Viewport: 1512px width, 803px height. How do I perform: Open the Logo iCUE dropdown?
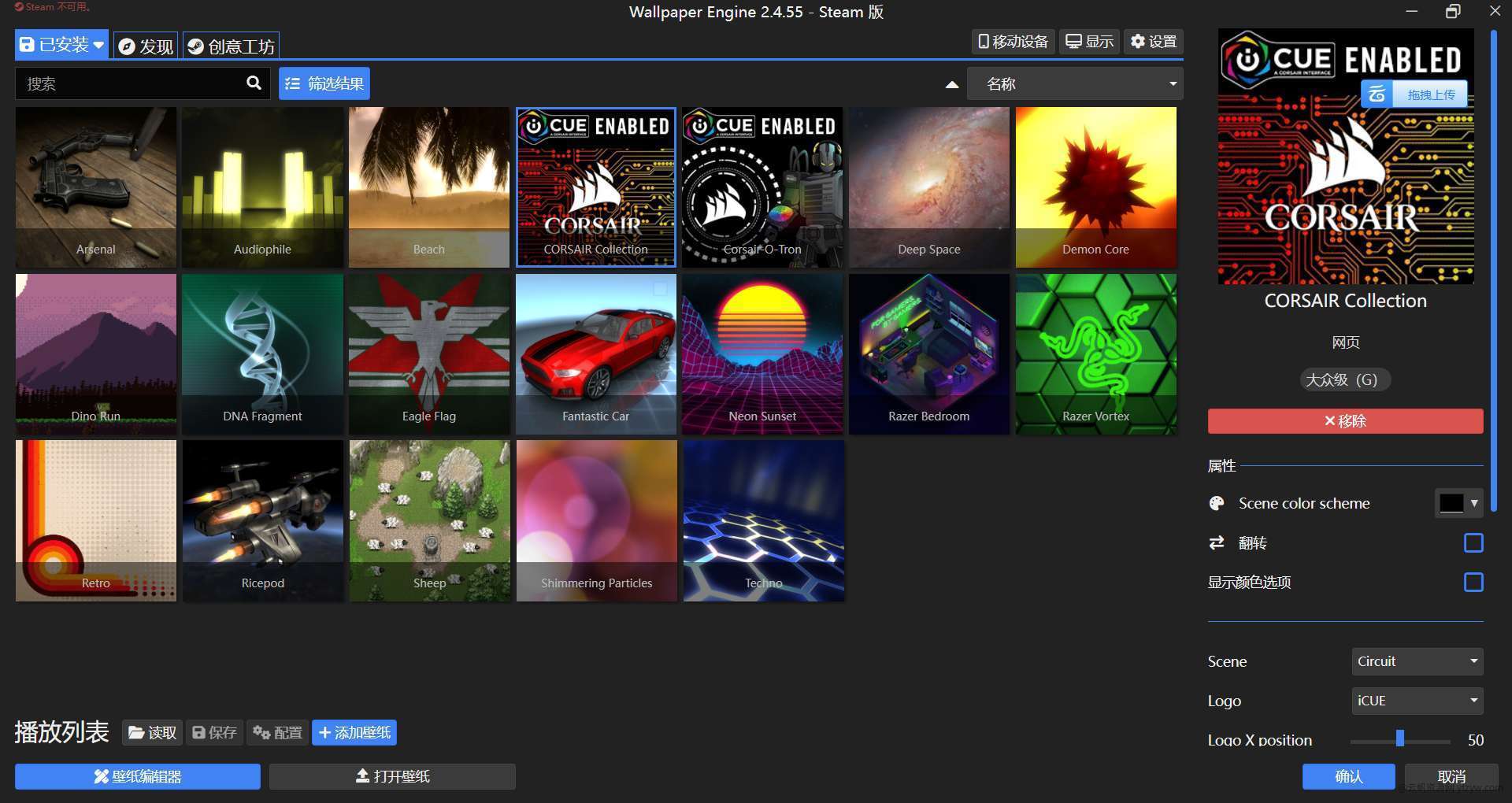click(1417, 701)
